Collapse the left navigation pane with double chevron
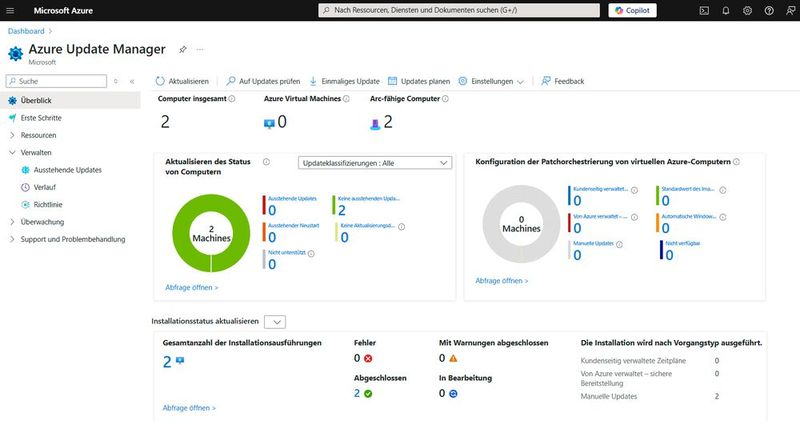Viewport: 800px width, 421px height. 132,81
